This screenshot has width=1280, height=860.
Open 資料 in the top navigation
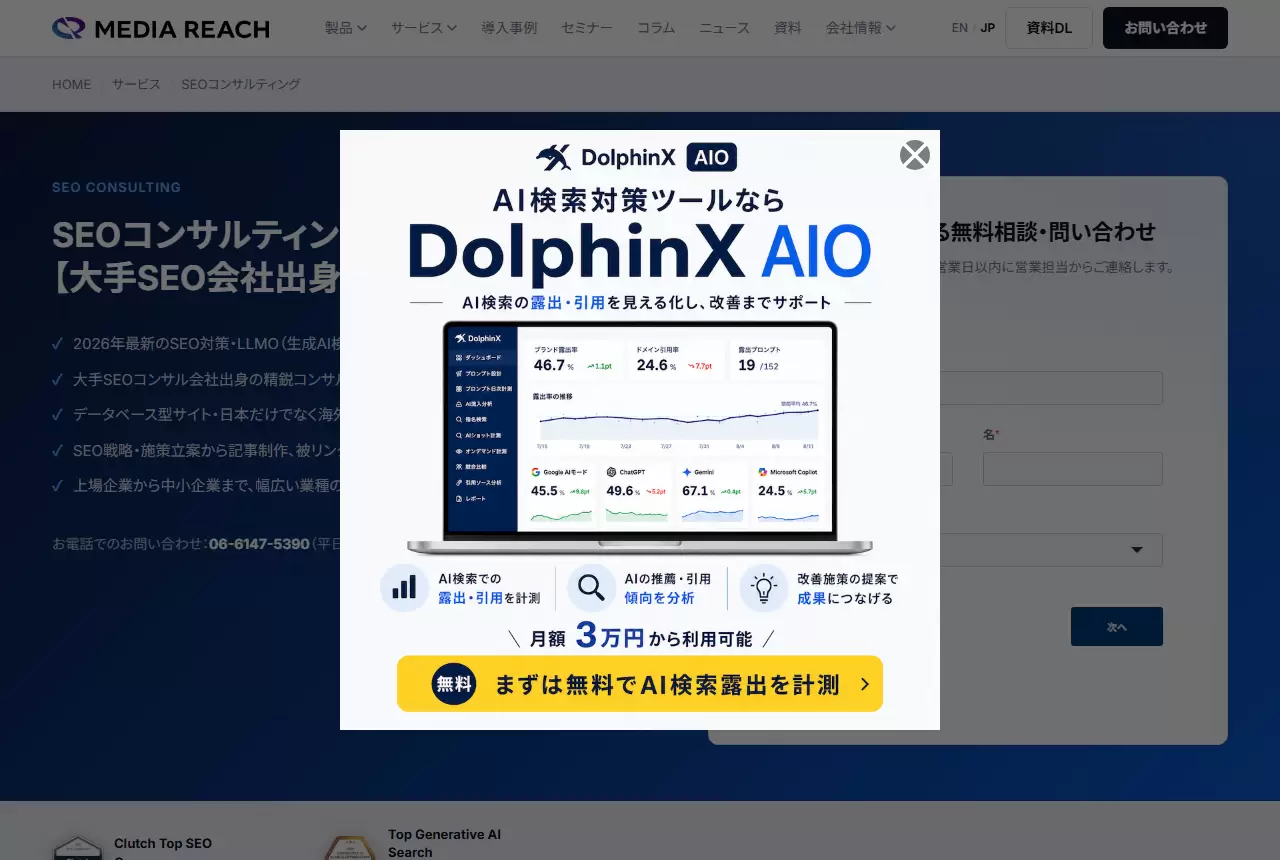[788, 28]
